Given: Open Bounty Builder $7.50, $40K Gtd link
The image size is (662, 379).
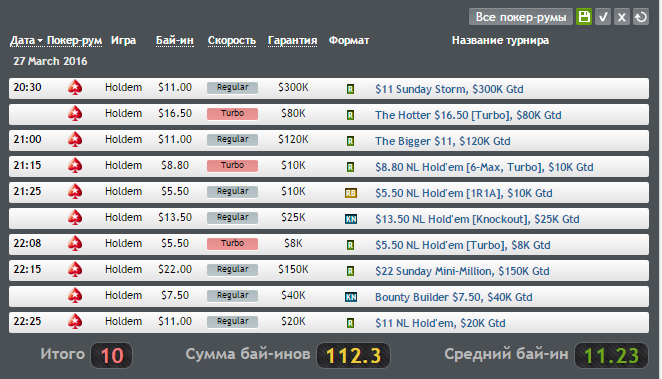Looking at the screenshot, I should click(x=454, y=297).
